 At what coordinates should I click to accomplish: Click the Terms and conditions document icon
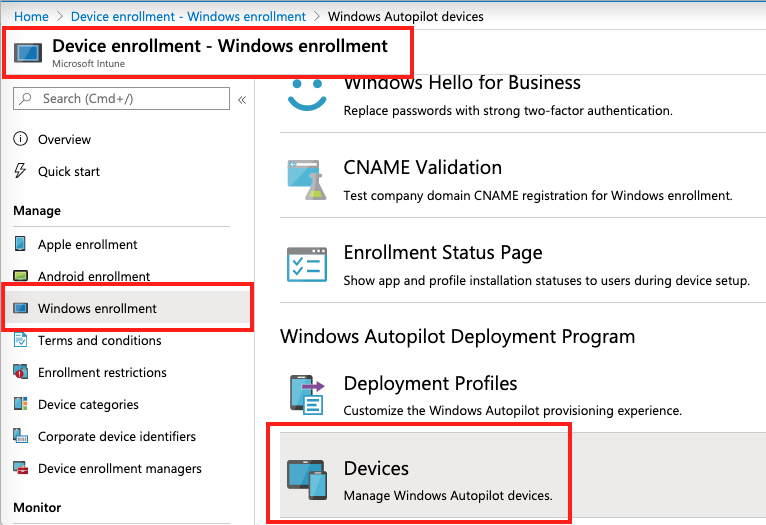pos(21,339)
